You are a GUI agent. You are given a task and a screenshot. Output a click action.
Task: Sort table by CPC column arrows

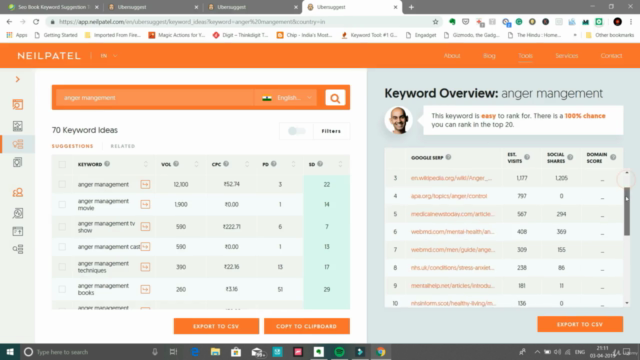pyautogui.click(x=247, y=164)
